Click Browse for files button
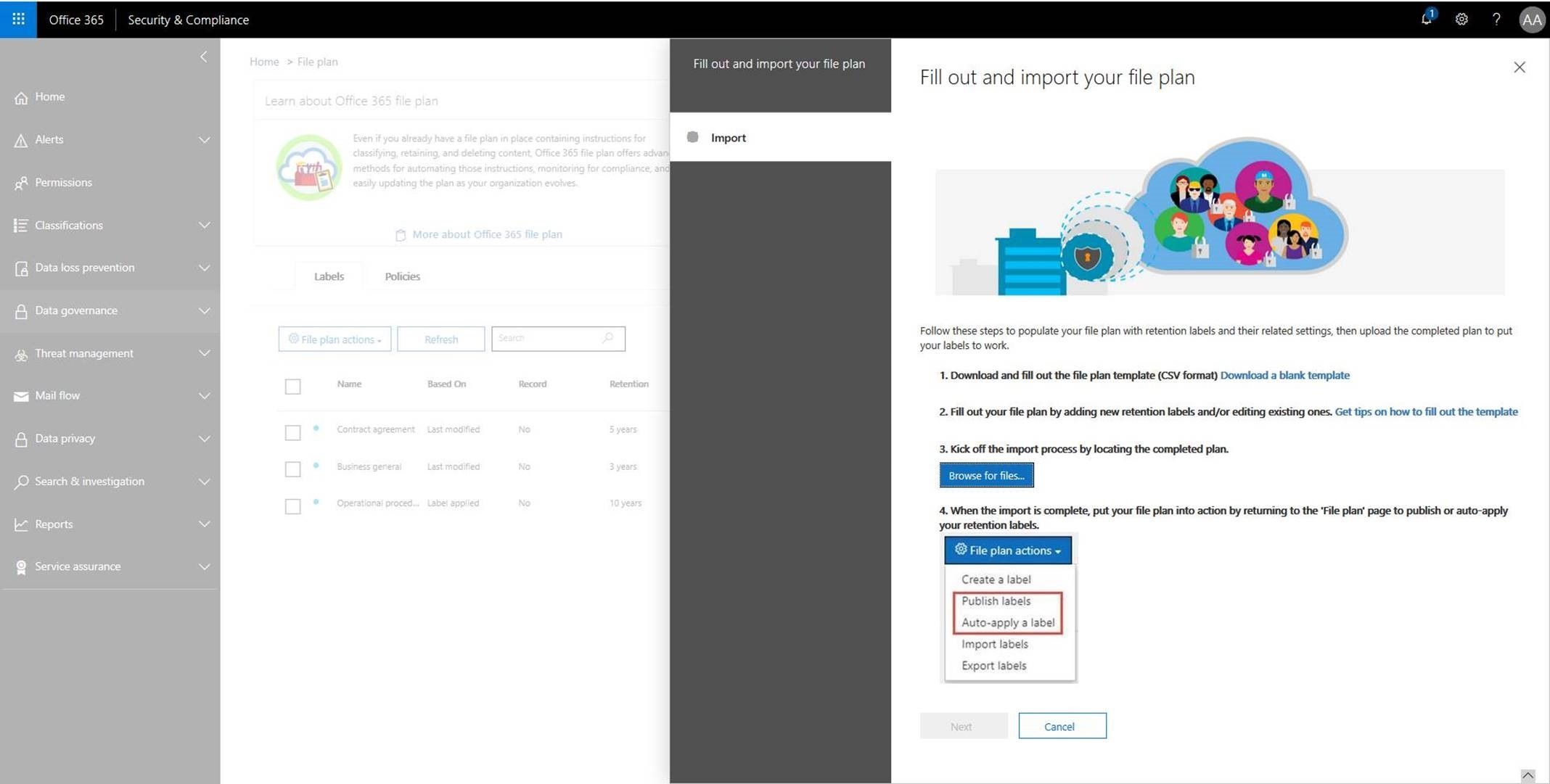This screenshot has height=784, width=1550. [985, 475]
